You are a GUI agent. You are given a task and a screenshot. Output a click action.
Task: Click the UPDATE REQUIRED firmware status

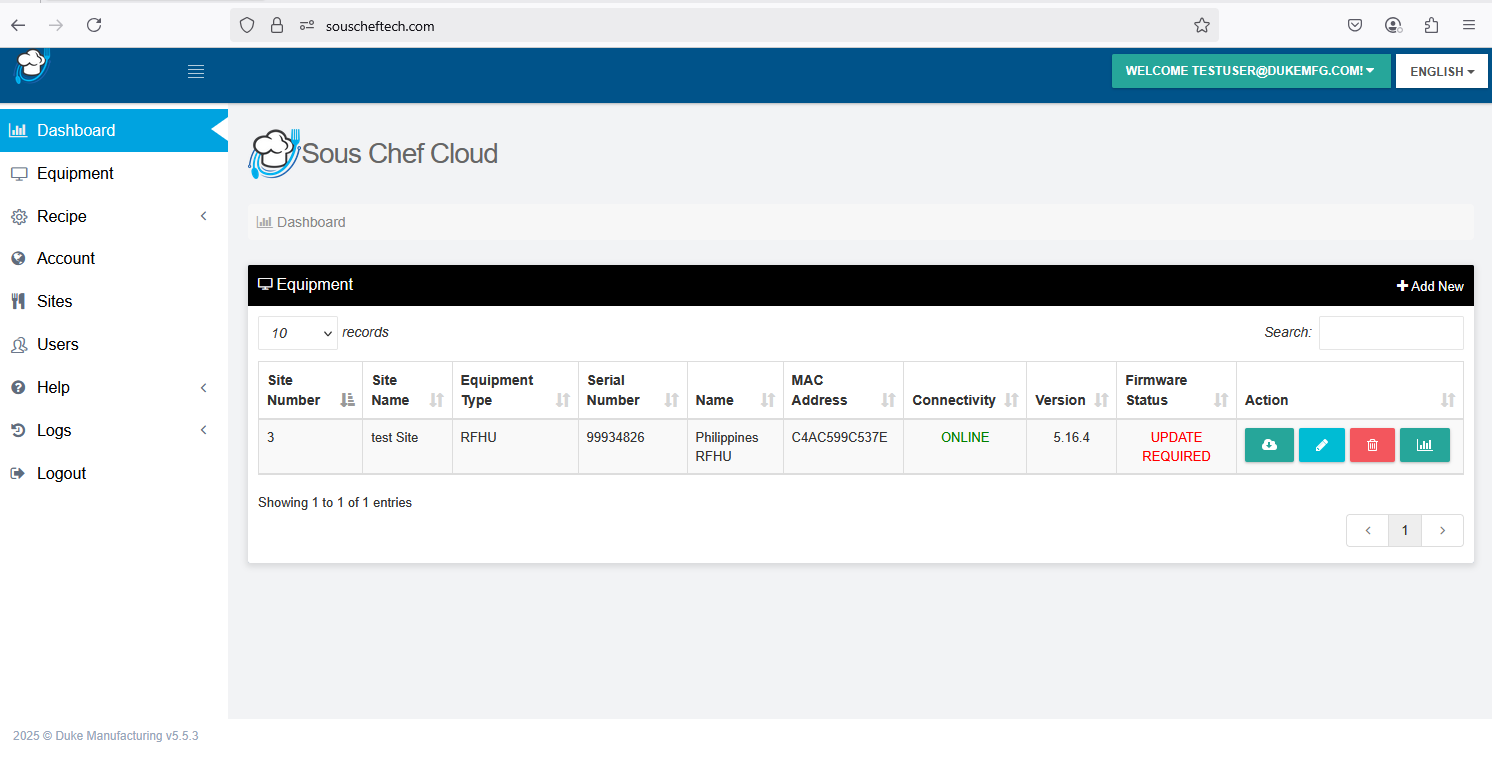(1176, 447)
